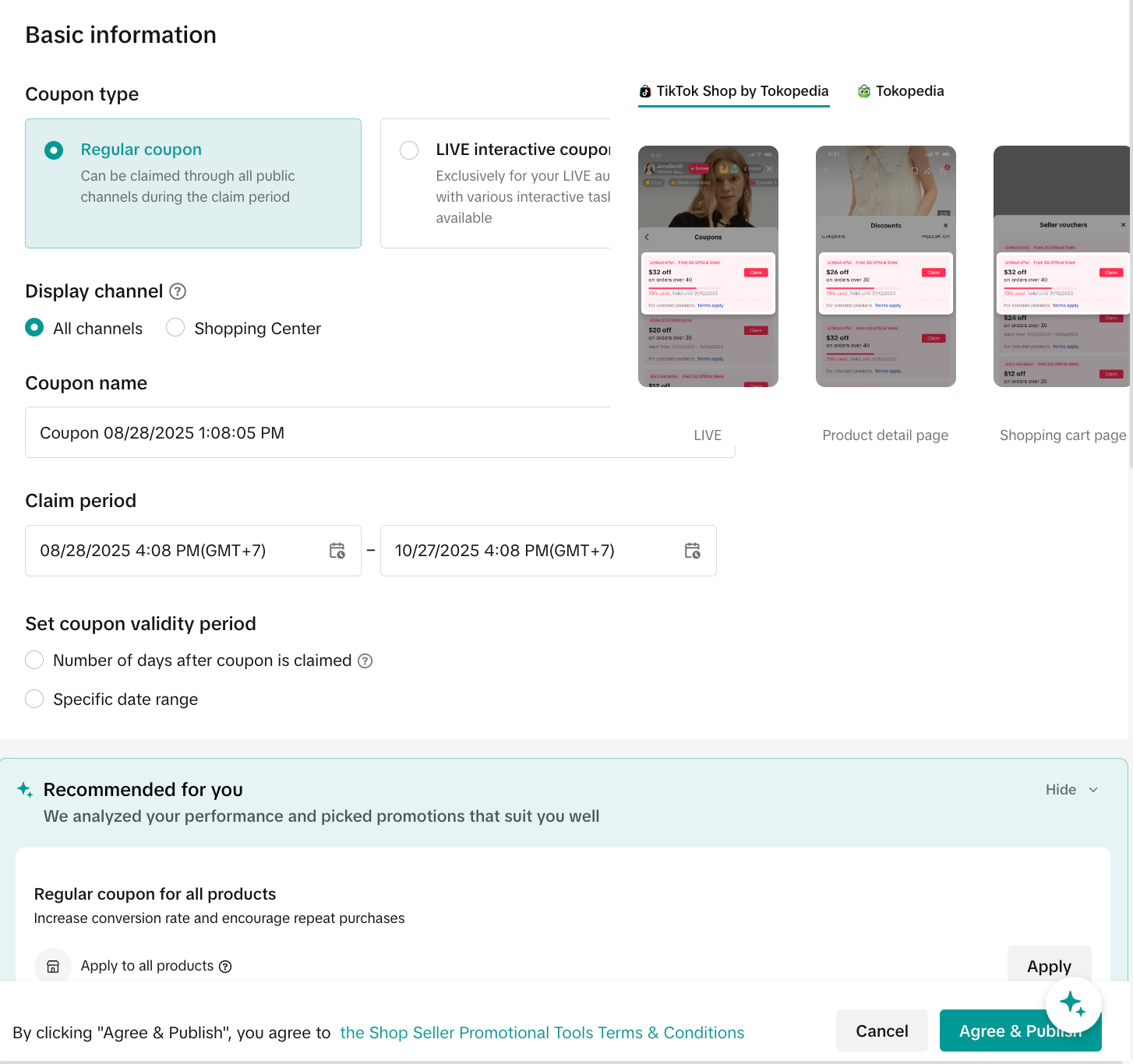Click the Shopping cart page preview thumbnail

1062,266
